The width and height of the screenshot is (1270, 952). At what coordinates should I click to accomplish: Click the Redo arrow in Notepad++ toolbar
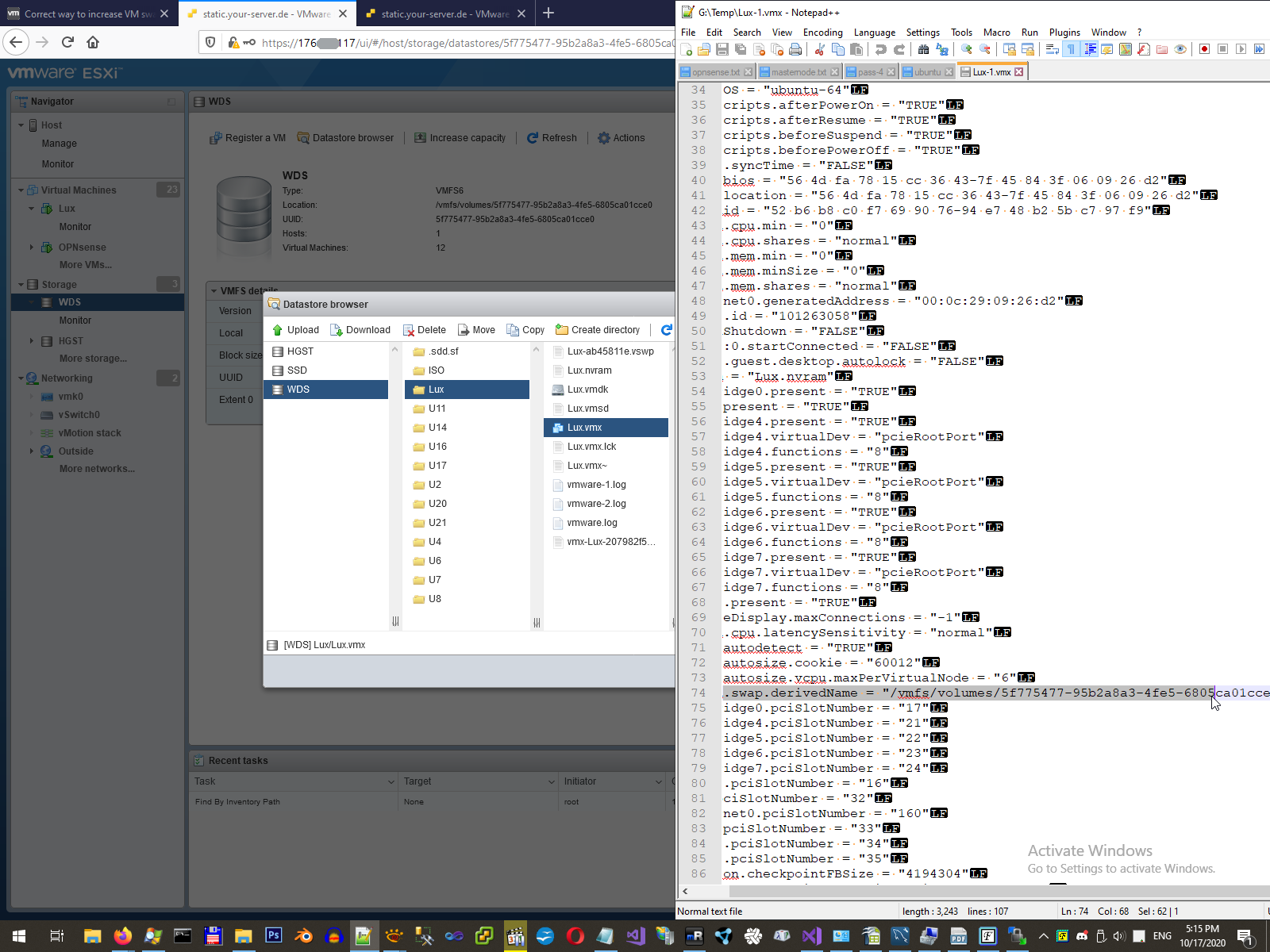click(x=899, y=49)
